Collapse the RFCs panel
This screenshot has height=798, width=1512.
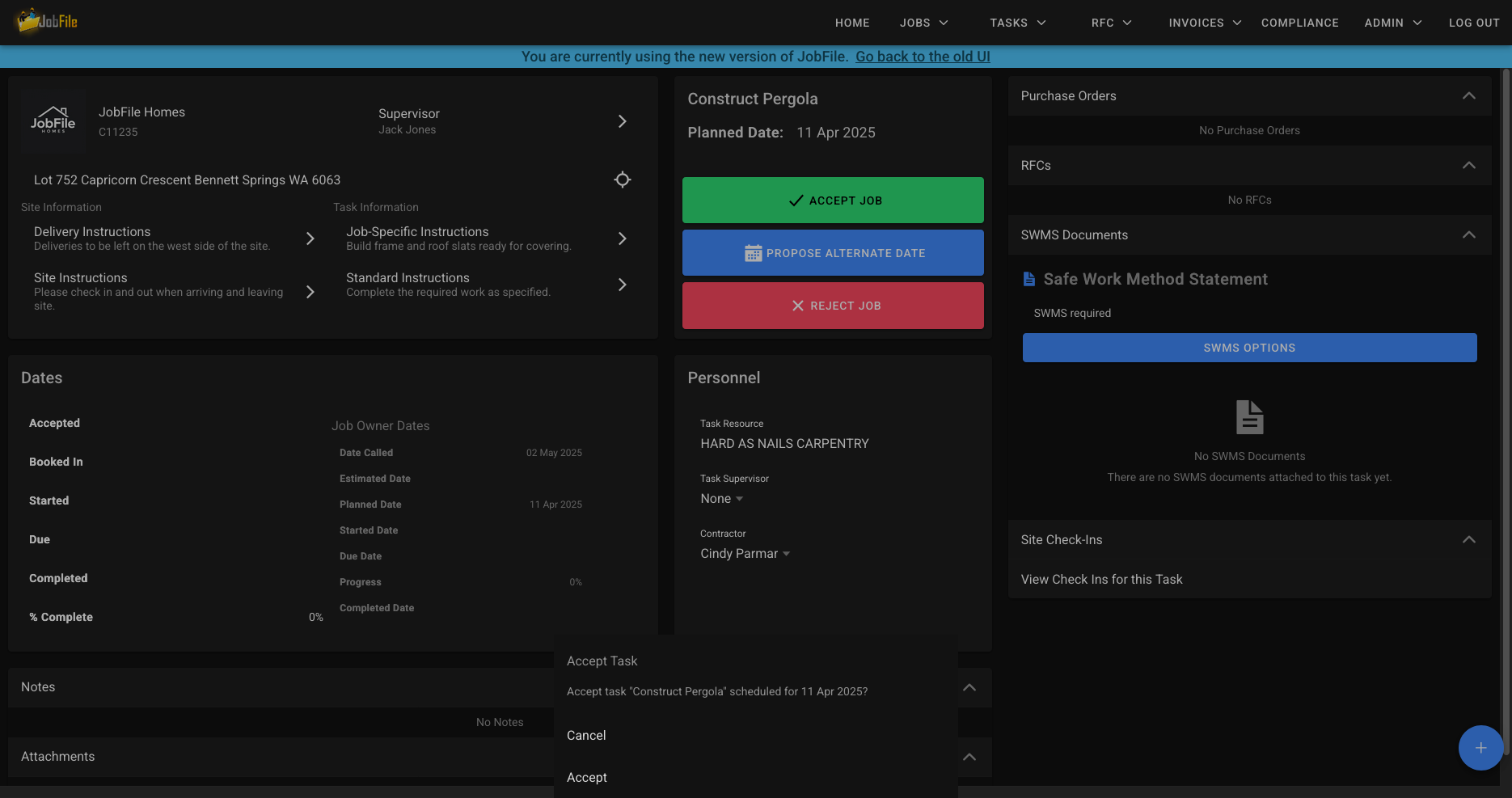pos(1469,166)
